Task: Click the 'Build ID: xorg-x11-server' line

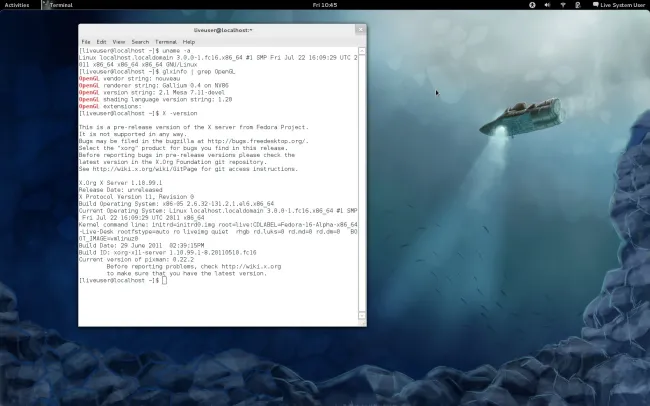Action: point(167,252)
